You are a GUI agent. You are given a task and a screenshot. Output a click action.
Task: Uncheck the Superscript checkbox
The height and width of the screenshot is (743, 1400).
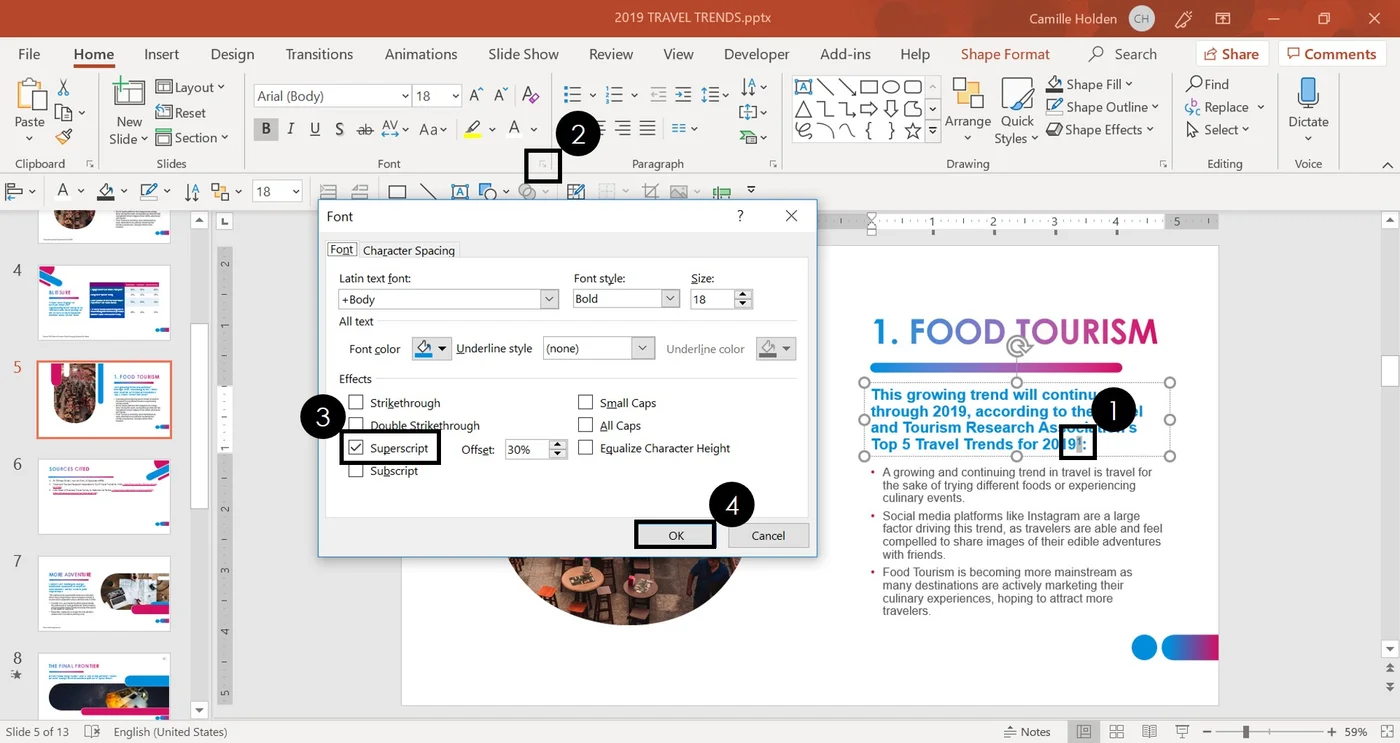tap(355, 448)
